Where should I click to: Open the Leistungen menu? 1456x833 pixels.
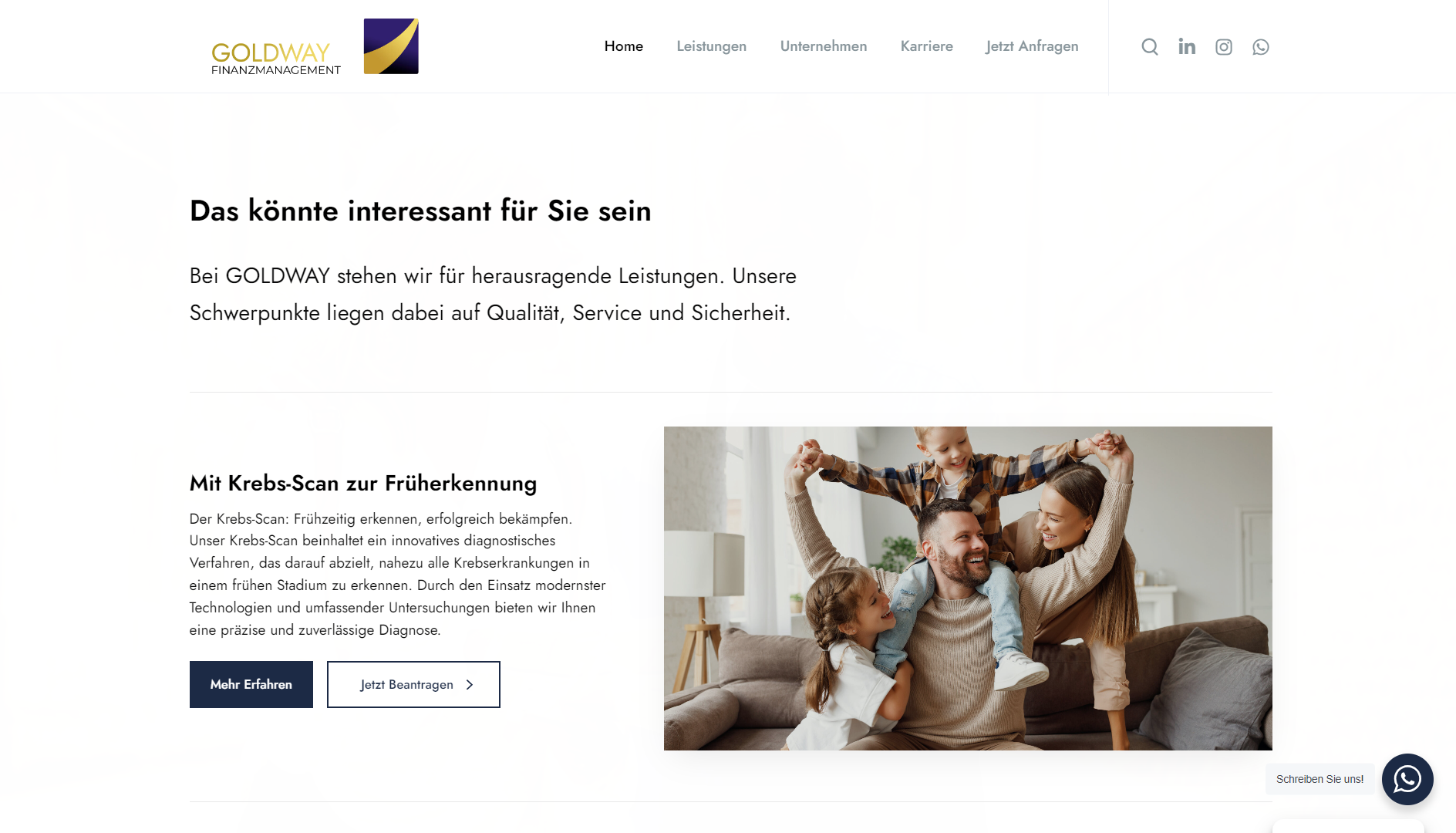(x=712, y=46)
